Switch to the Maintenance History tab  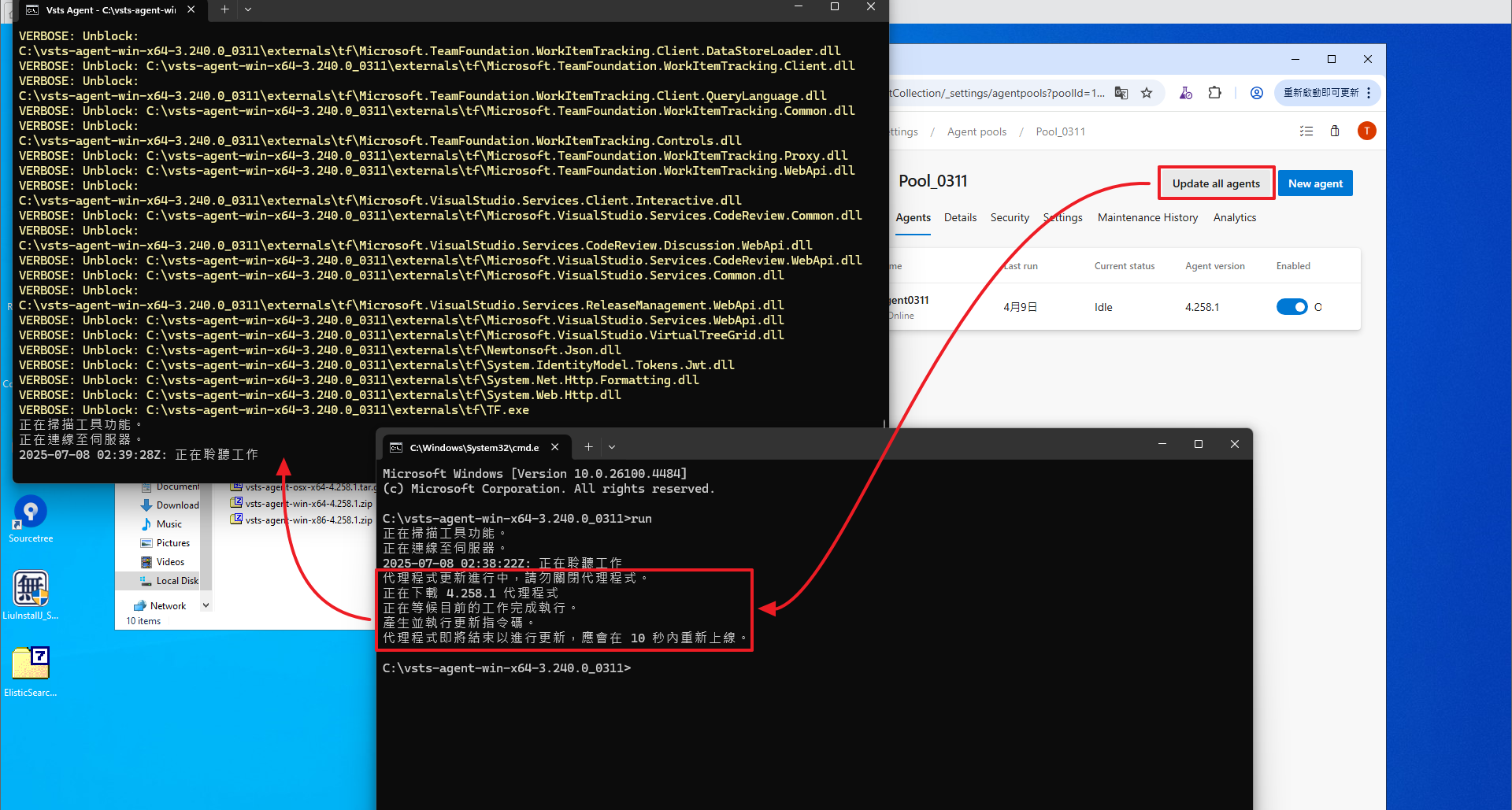coord(1148,218)
